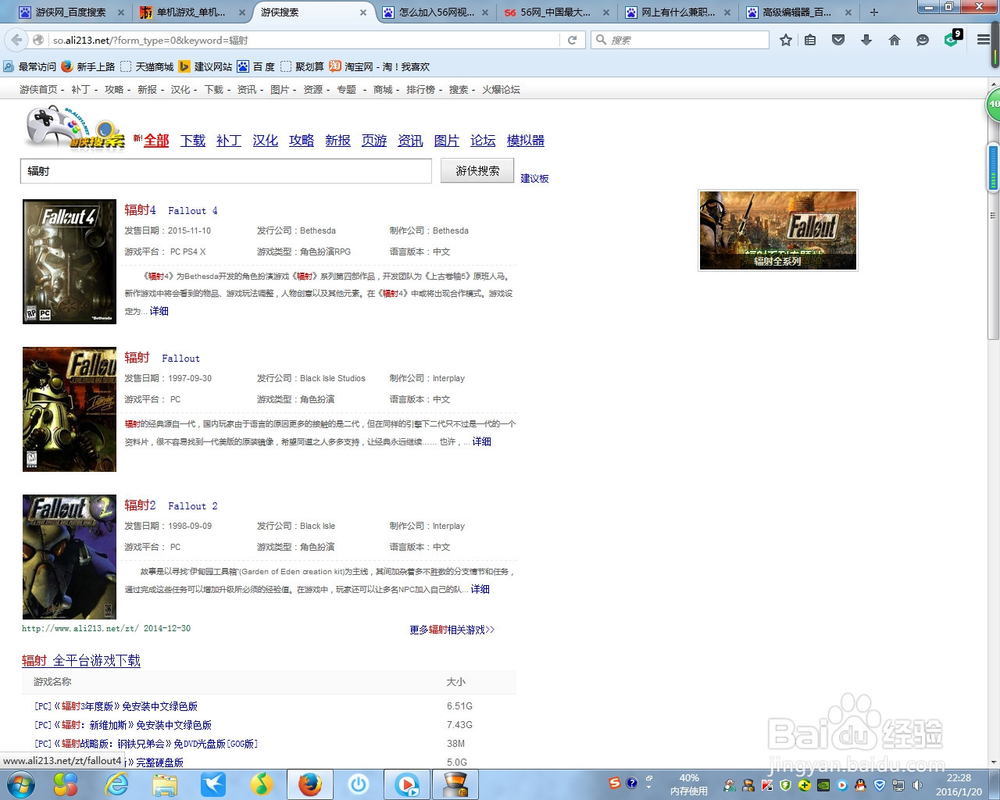This screenshot has width=1000, height=800.
Task: Click 更多辐射相关游戏 link
Action: click(452, 630)
